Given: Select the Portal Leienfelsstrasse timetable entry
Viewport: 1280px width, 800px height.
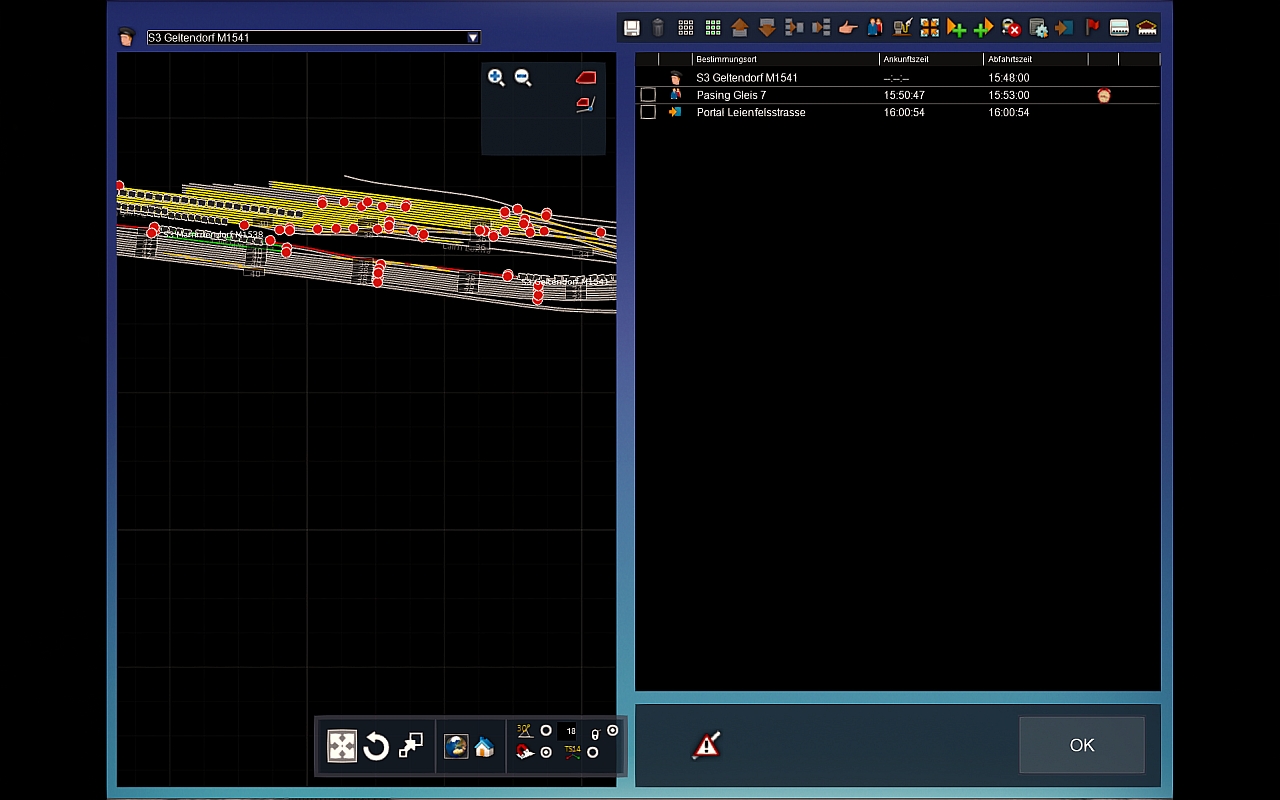Looking at the screenshot, I should 751,112.
